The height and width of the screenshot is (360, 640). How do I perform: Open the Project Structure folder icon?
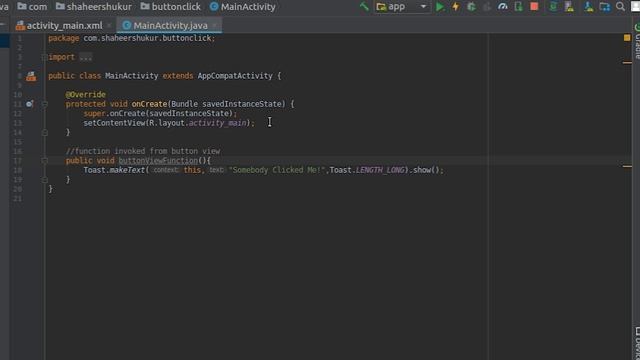pos(604,7)
